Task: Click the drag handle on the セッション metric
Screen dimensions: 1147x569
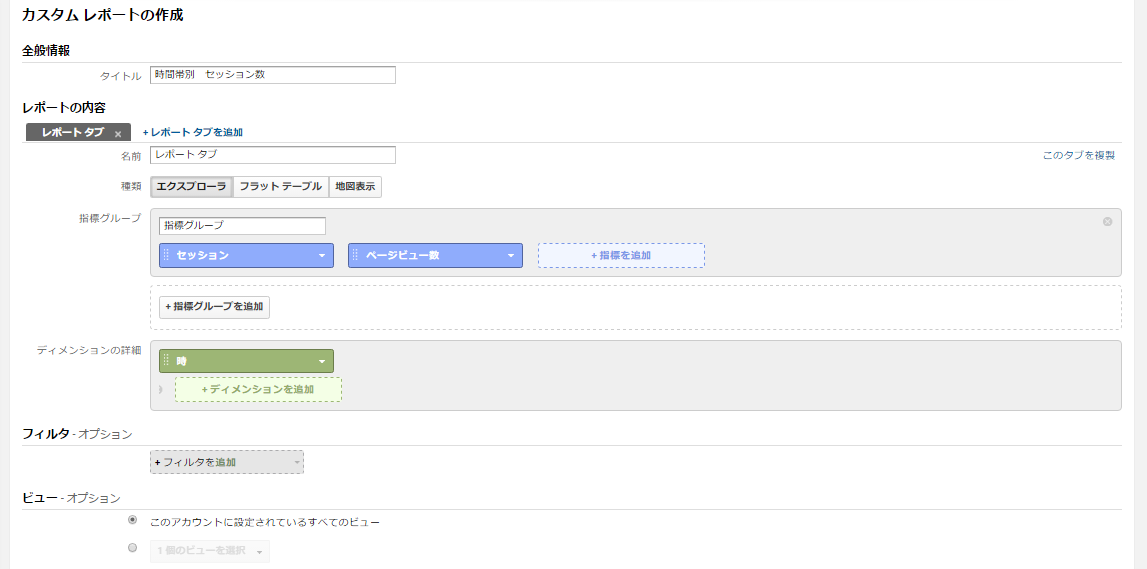Action: 166,255
